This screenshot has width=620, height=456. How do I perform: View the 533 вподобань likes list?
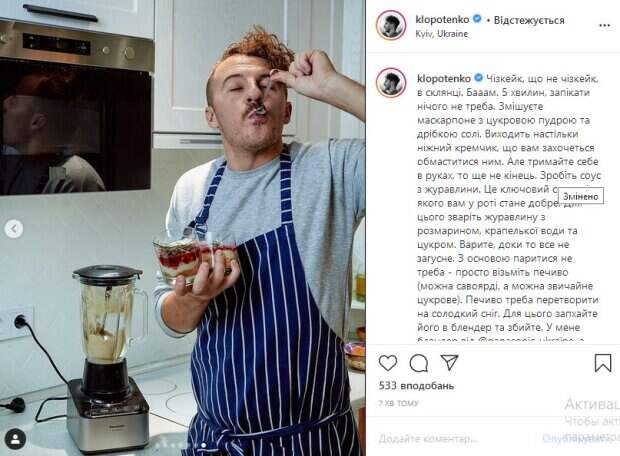click(416, 386)
